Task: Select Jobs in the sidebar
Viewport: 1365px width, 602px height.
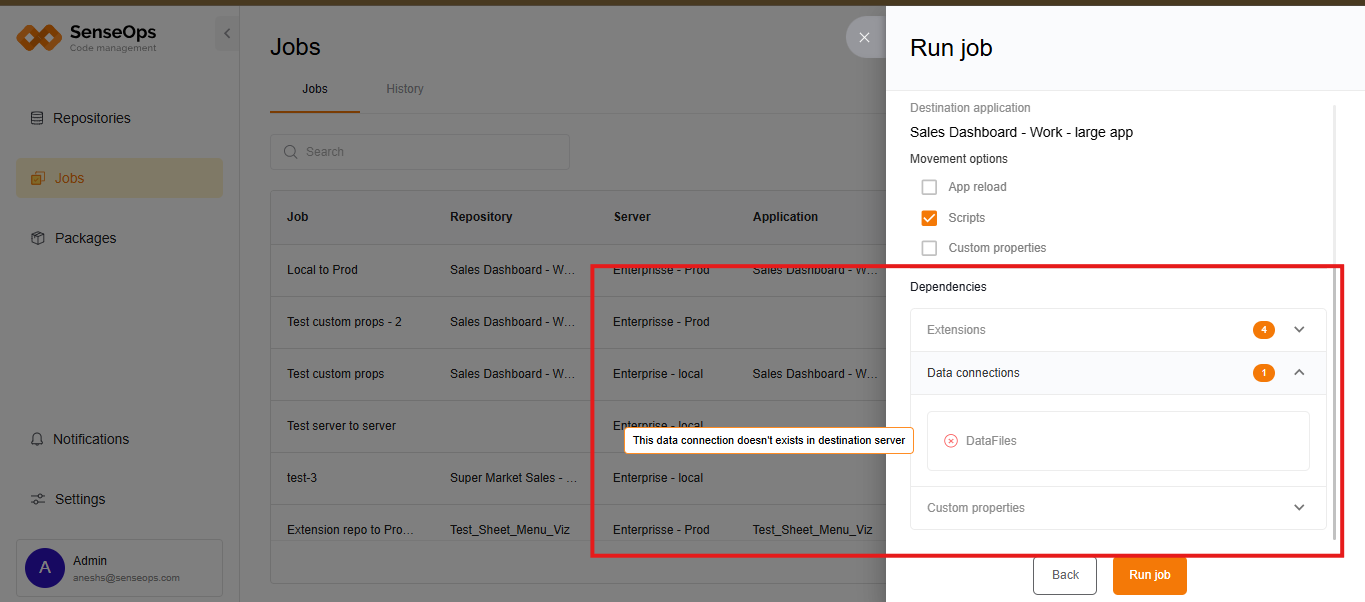Action: pyautogui.click(x=119, y=178)
